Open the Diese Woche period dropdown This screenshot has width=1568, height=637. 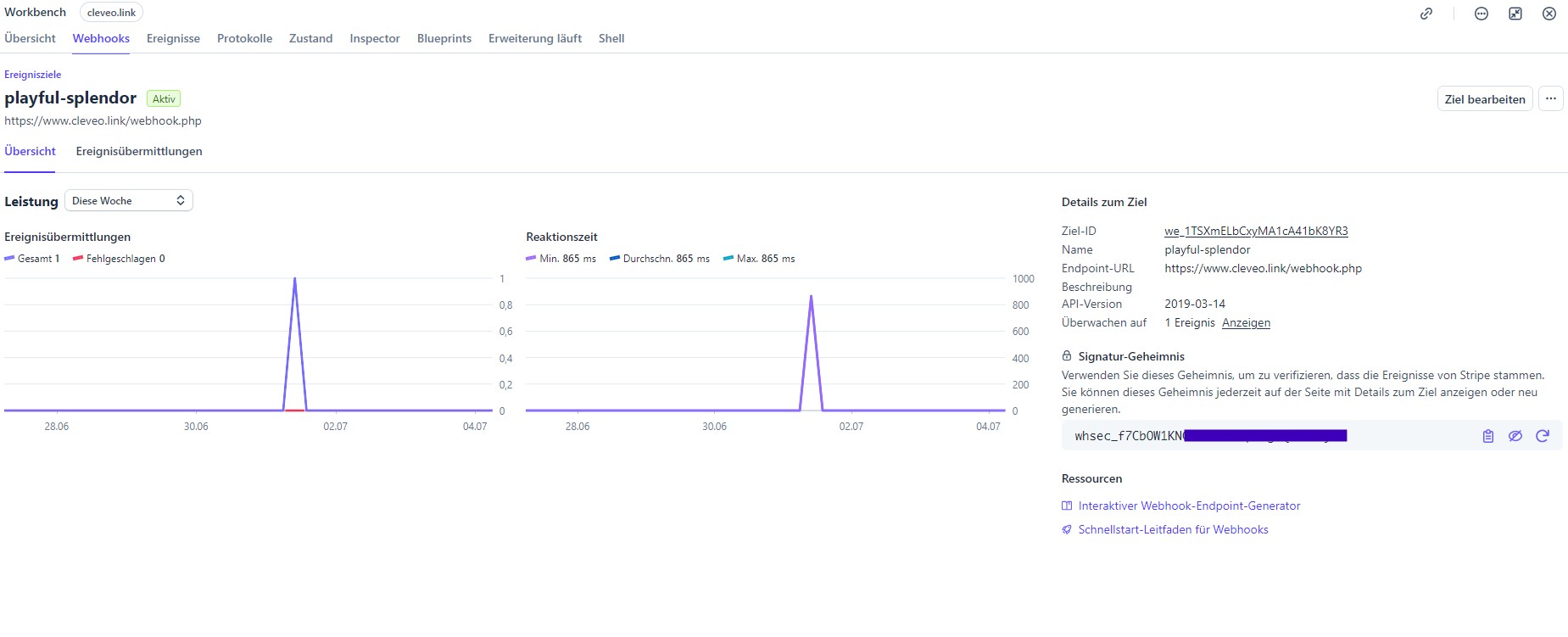tap(129, 201)
